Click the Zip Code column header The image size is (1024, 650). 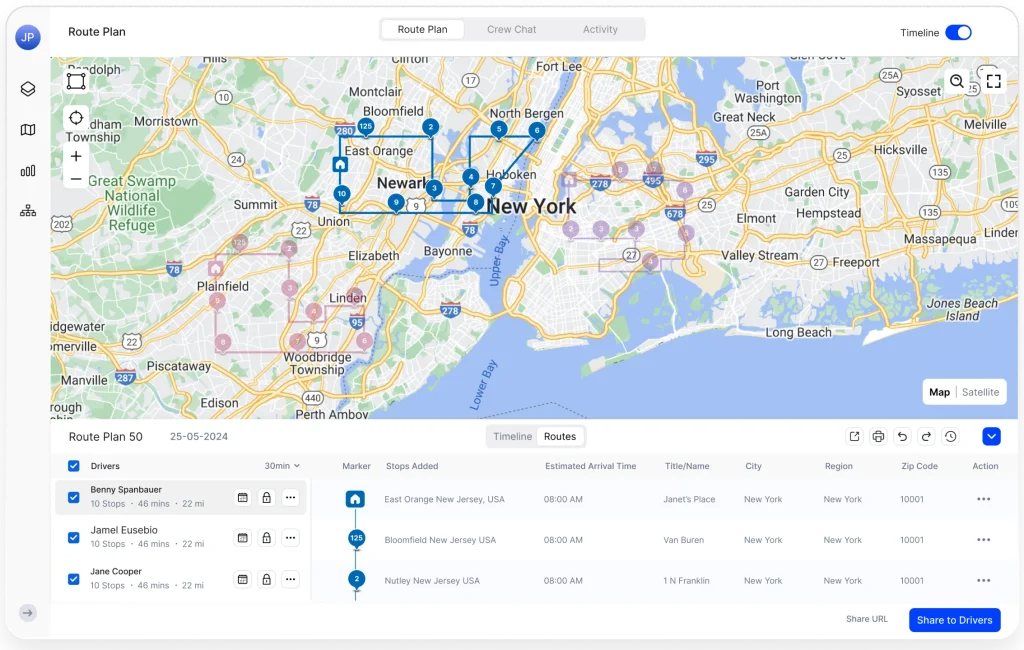tap(920, 466)
